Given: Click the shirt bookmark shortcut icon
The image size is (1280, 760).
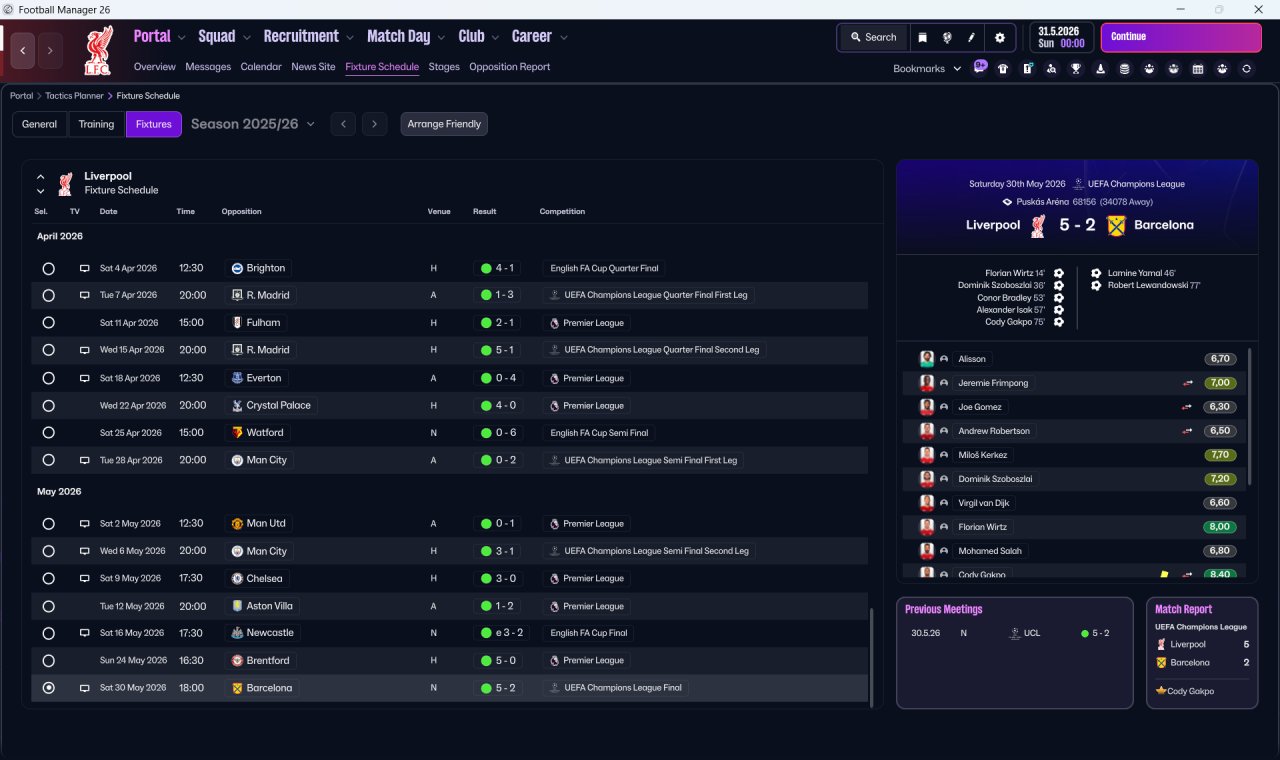Looking at the screenshot, I should (1003, 69).
